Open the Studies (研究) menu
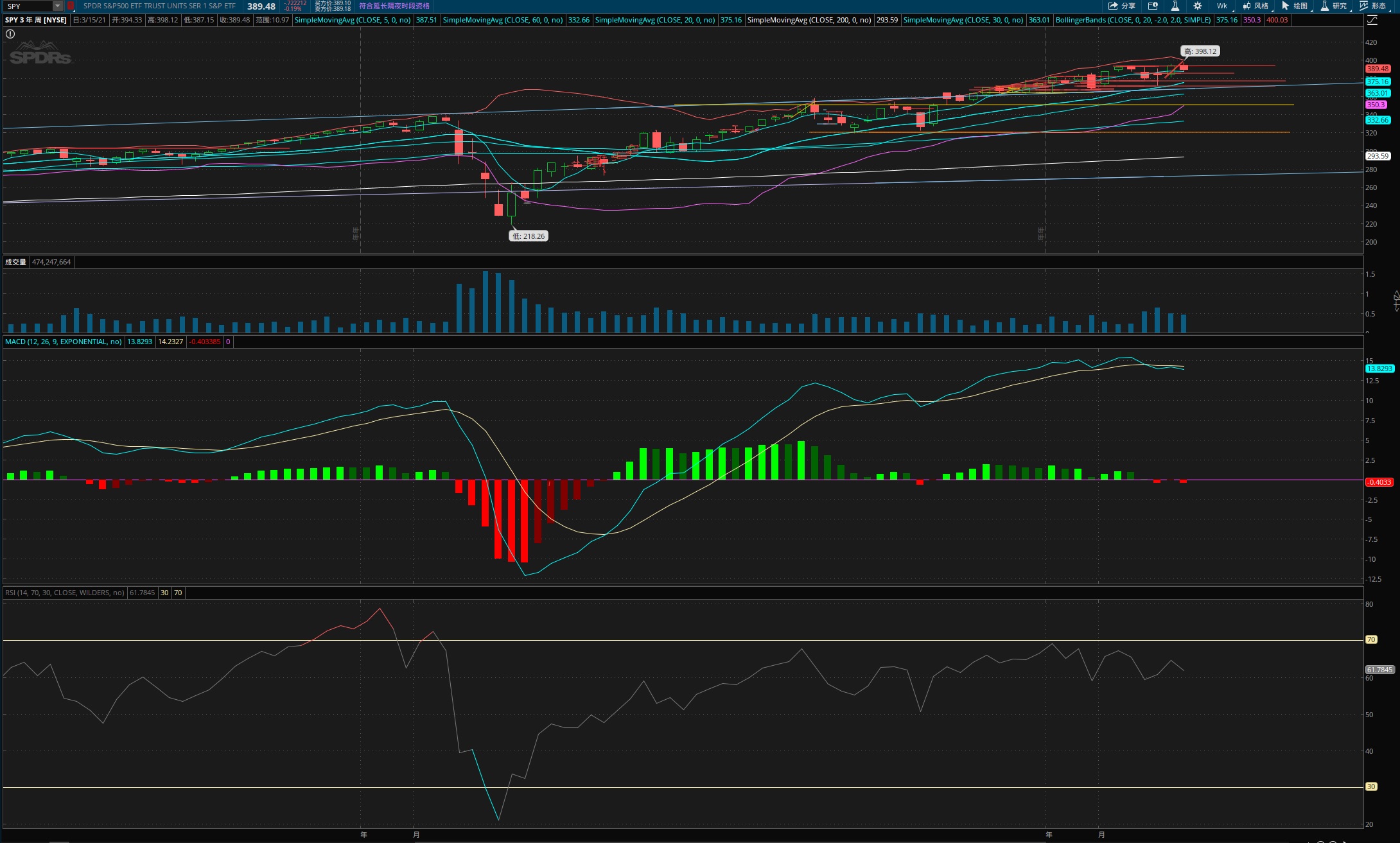1400x843 pixels. point(1334,6)
